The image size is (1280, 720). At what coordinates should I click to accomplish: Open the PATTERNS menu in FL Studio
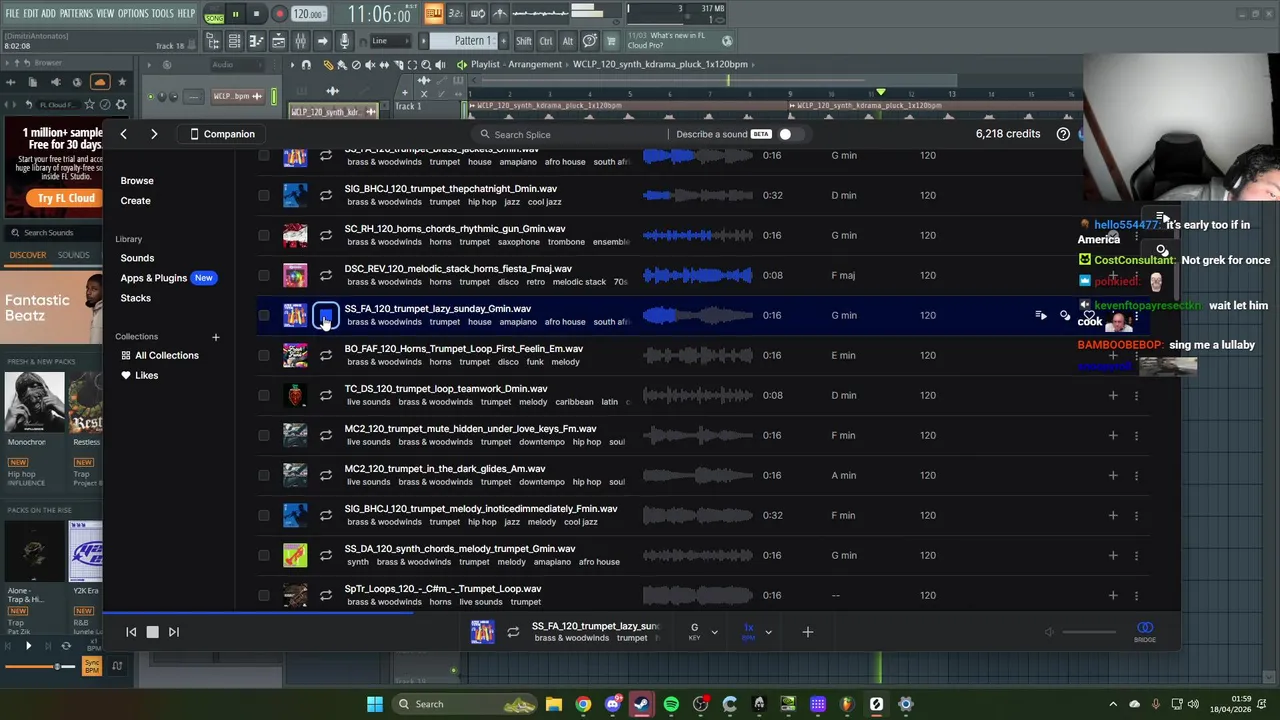[76, 14]
